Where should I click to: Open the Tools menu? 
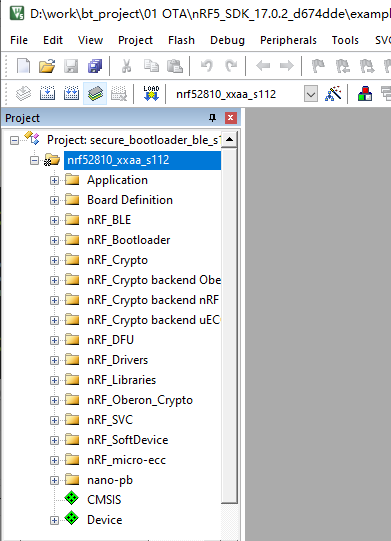[x=345, y=40]
